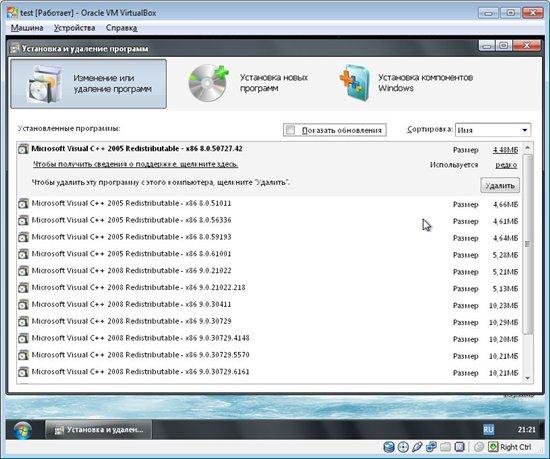This screenshot has height=459, width=550.
Task: Click the window icon beside 'Установка и удаление программ' title
Action: [x=15, y=48]
